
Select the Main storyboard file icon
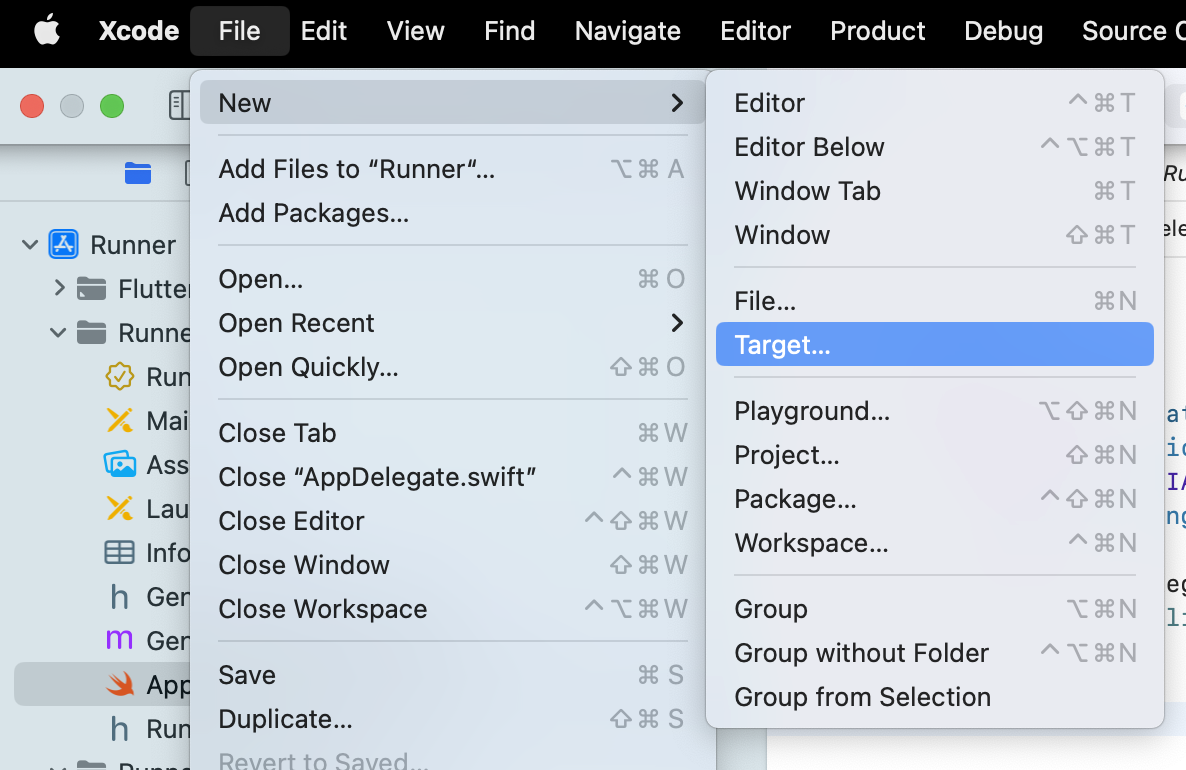point(122,420)
